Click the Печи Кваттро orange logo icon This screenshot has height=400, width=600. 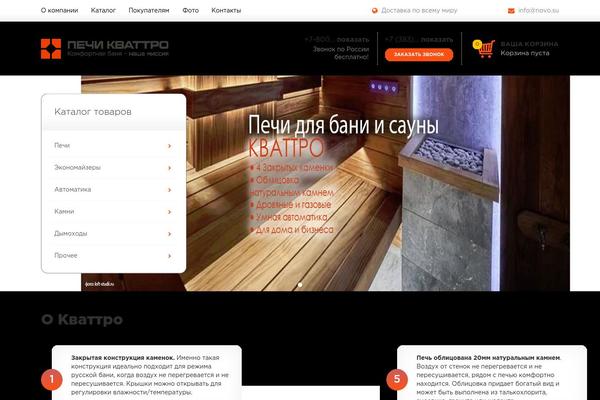[51, 49]
